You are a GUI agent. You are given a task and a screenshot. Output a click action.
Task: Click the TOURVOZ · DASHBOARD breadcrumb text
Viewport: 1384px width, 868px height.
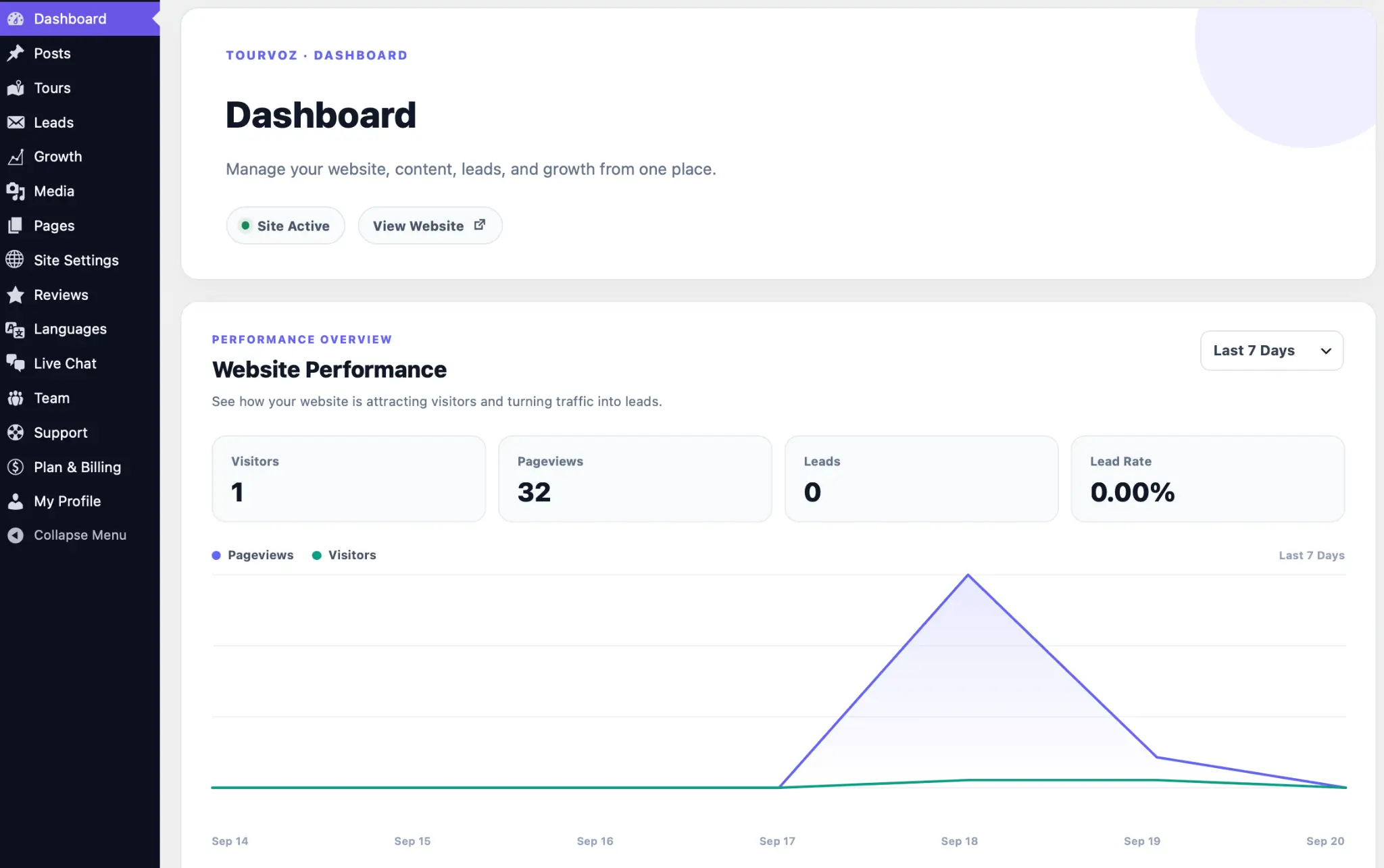tap(316, 55)
